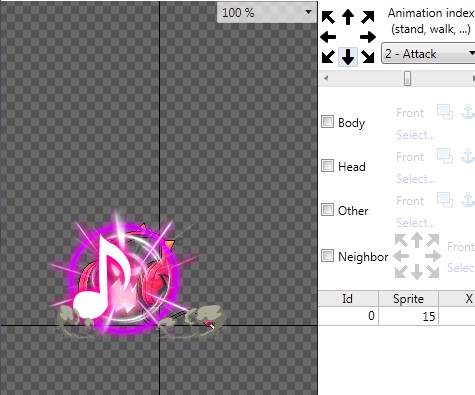Open the 2 - Attack animation dropdown

click(429, 53)
